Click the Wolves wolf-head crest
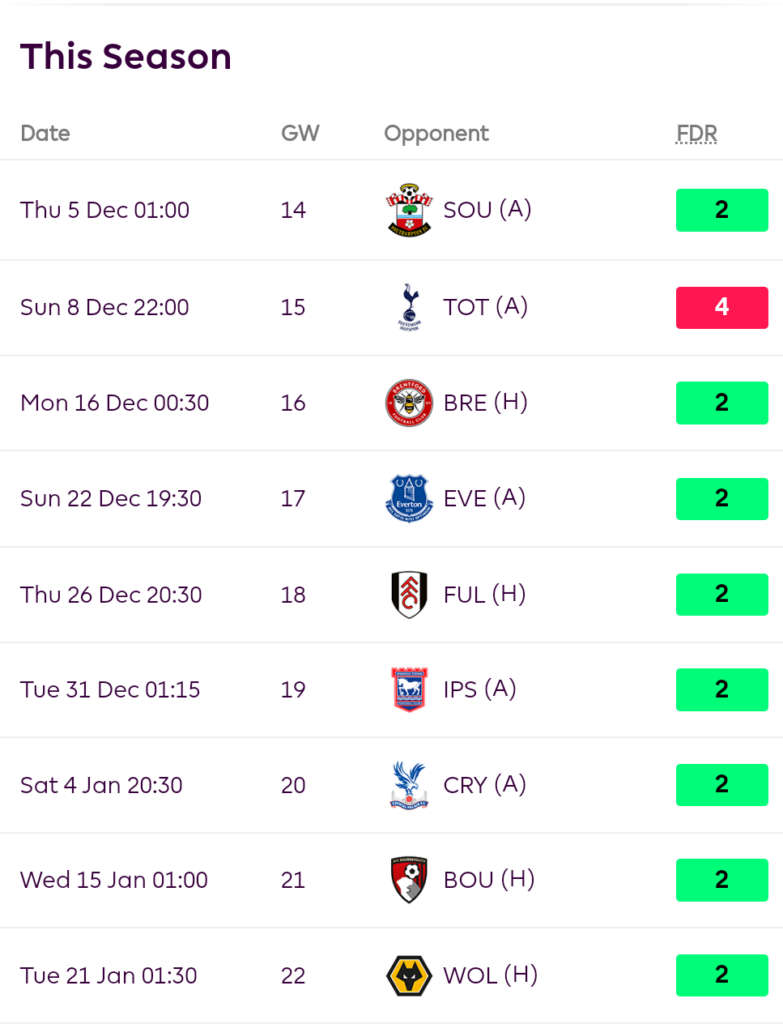This screenshot has height=1024, width=783. 409,975
